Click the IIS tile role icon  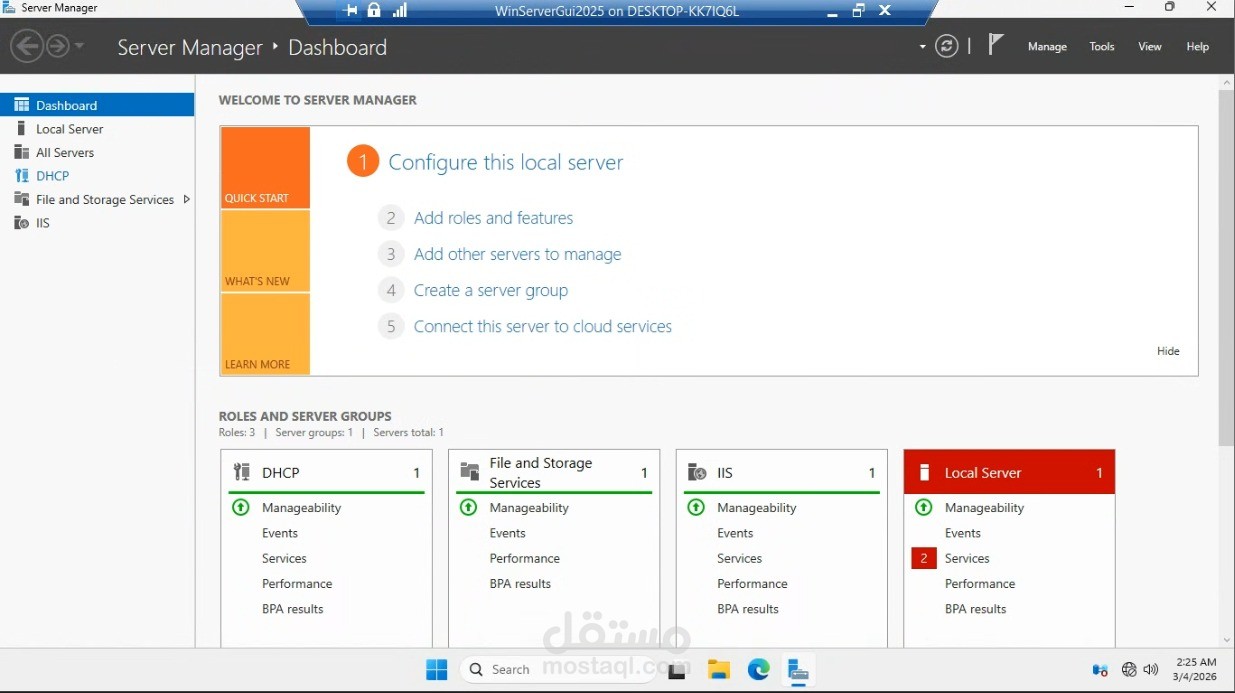697,472
